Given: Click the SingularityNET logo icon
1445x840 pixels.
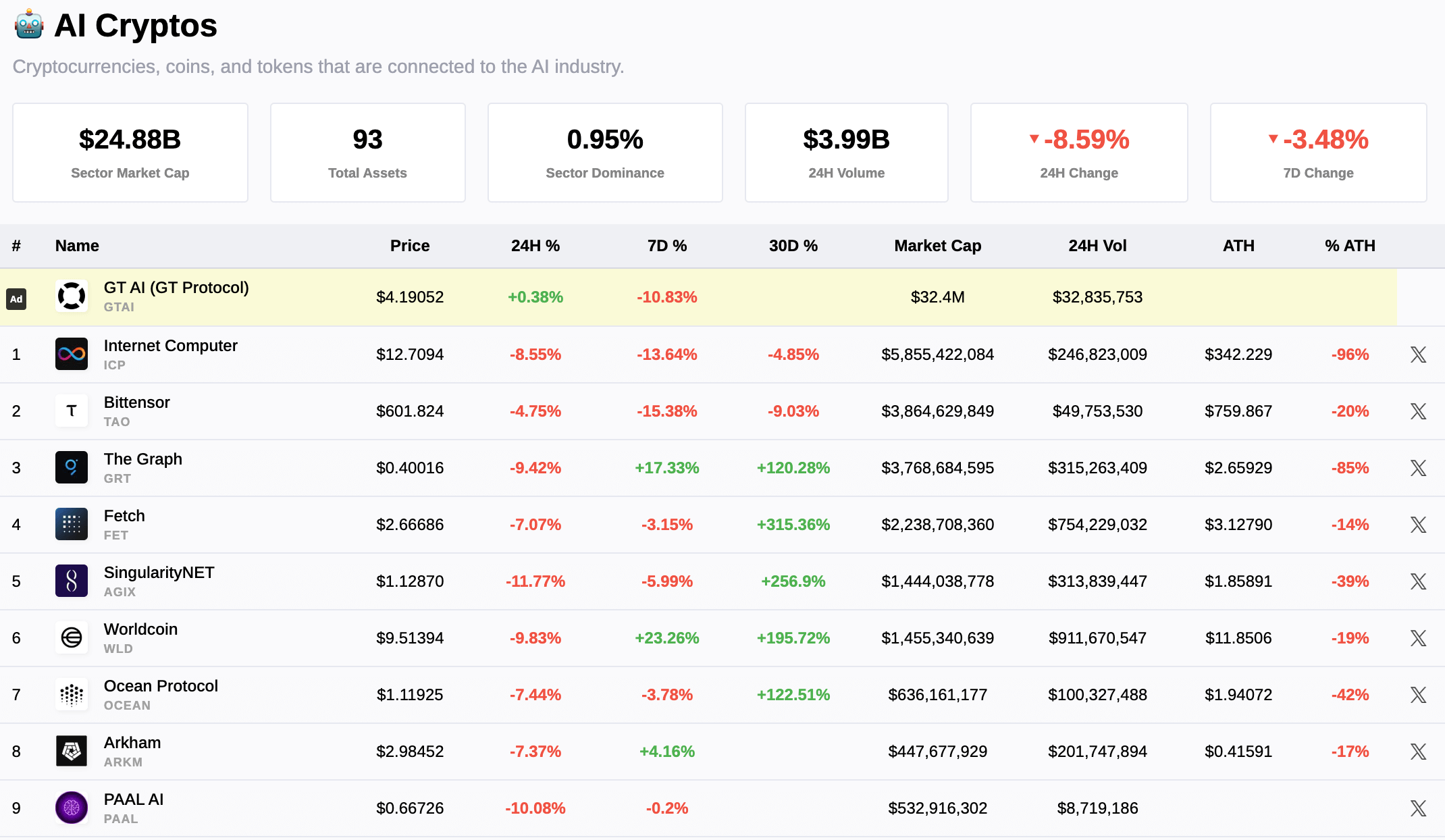Looking at the screenshot, I should coord(72,581).
